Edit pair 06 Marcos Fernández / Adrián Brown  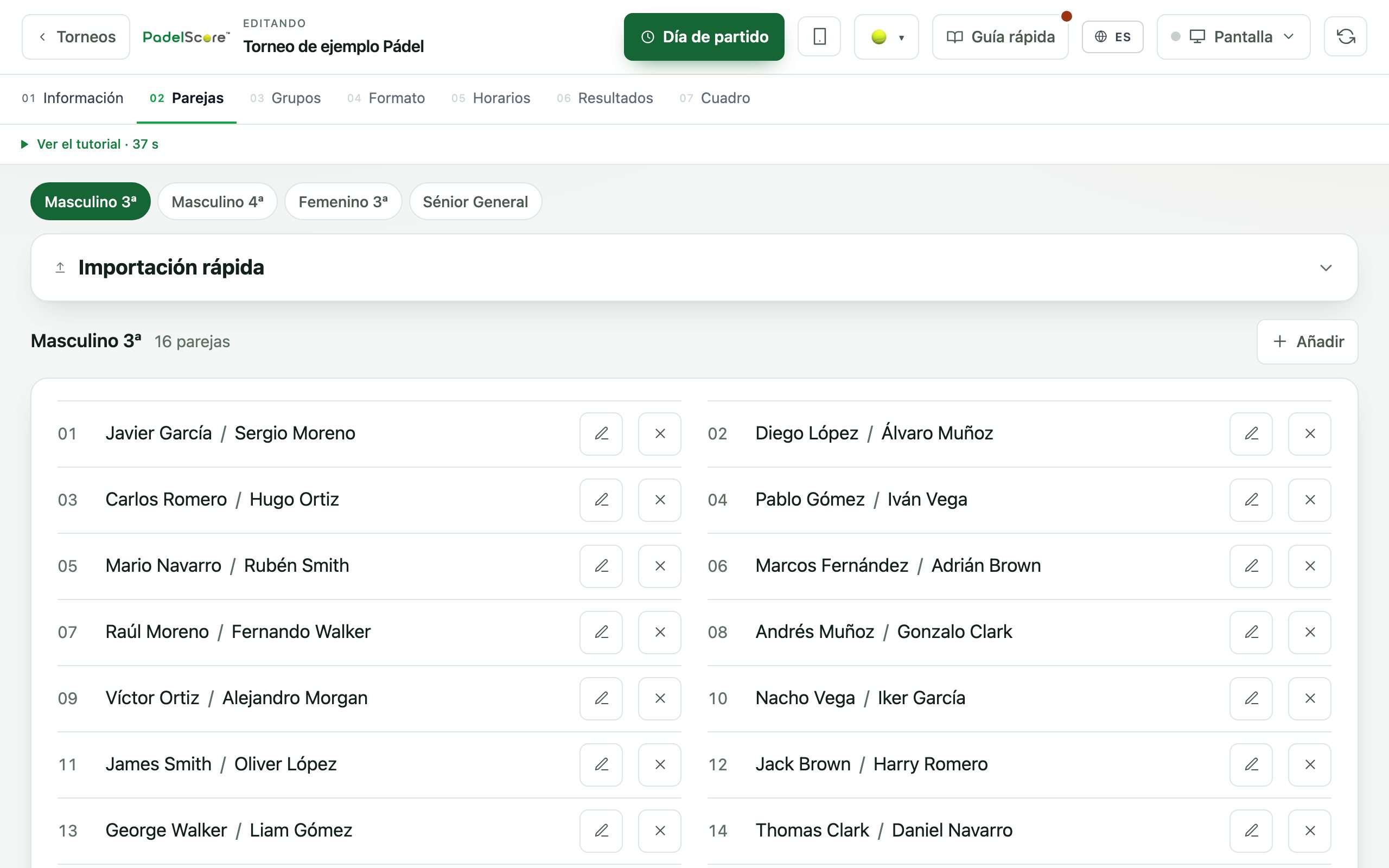[1251, 566]
